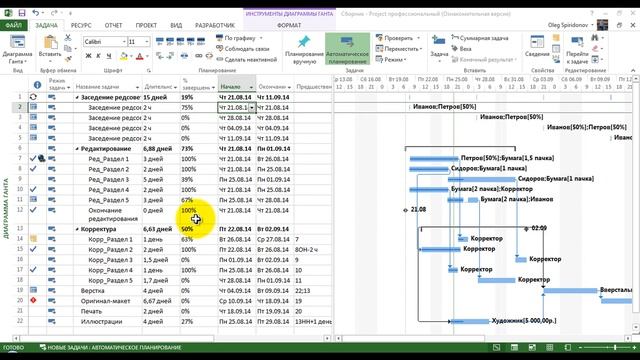Open Начало column filter arrow

point(251,87)
